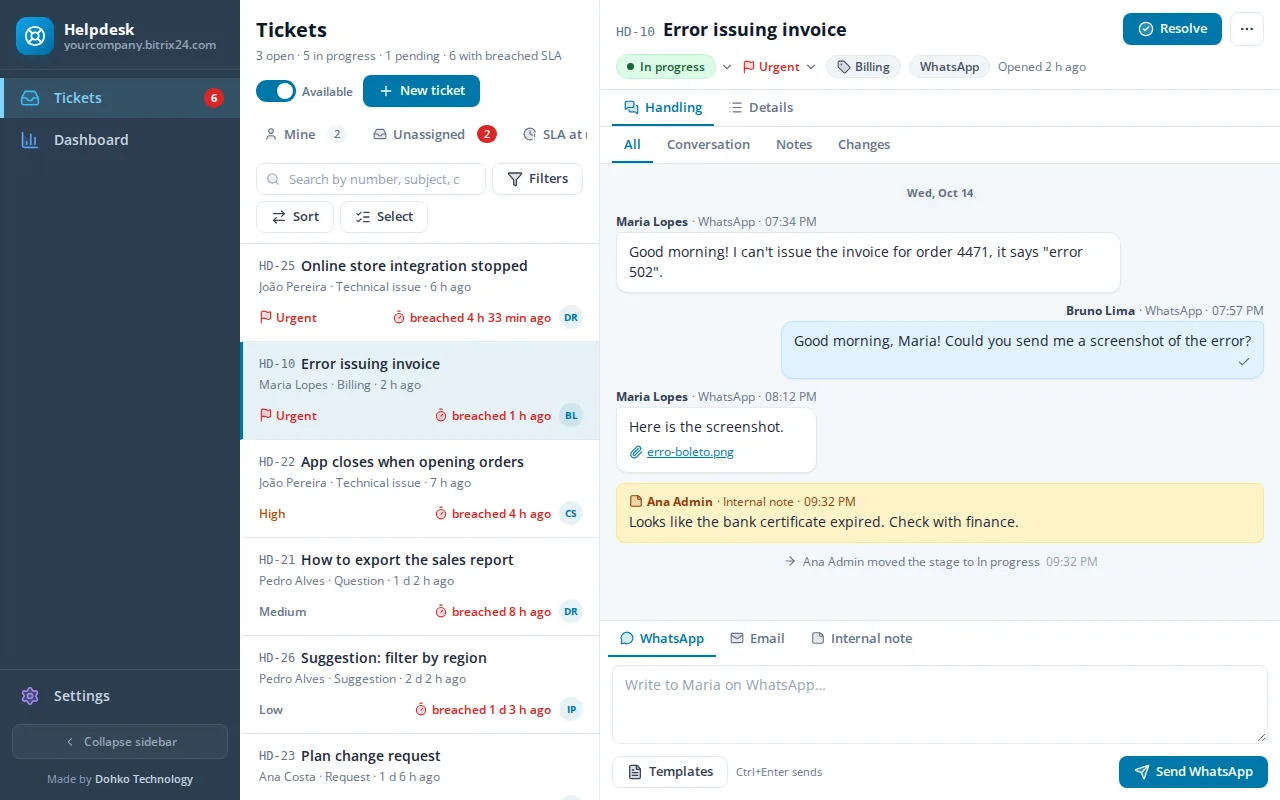Expand the Urgent priority dropdown

(811, 67)
